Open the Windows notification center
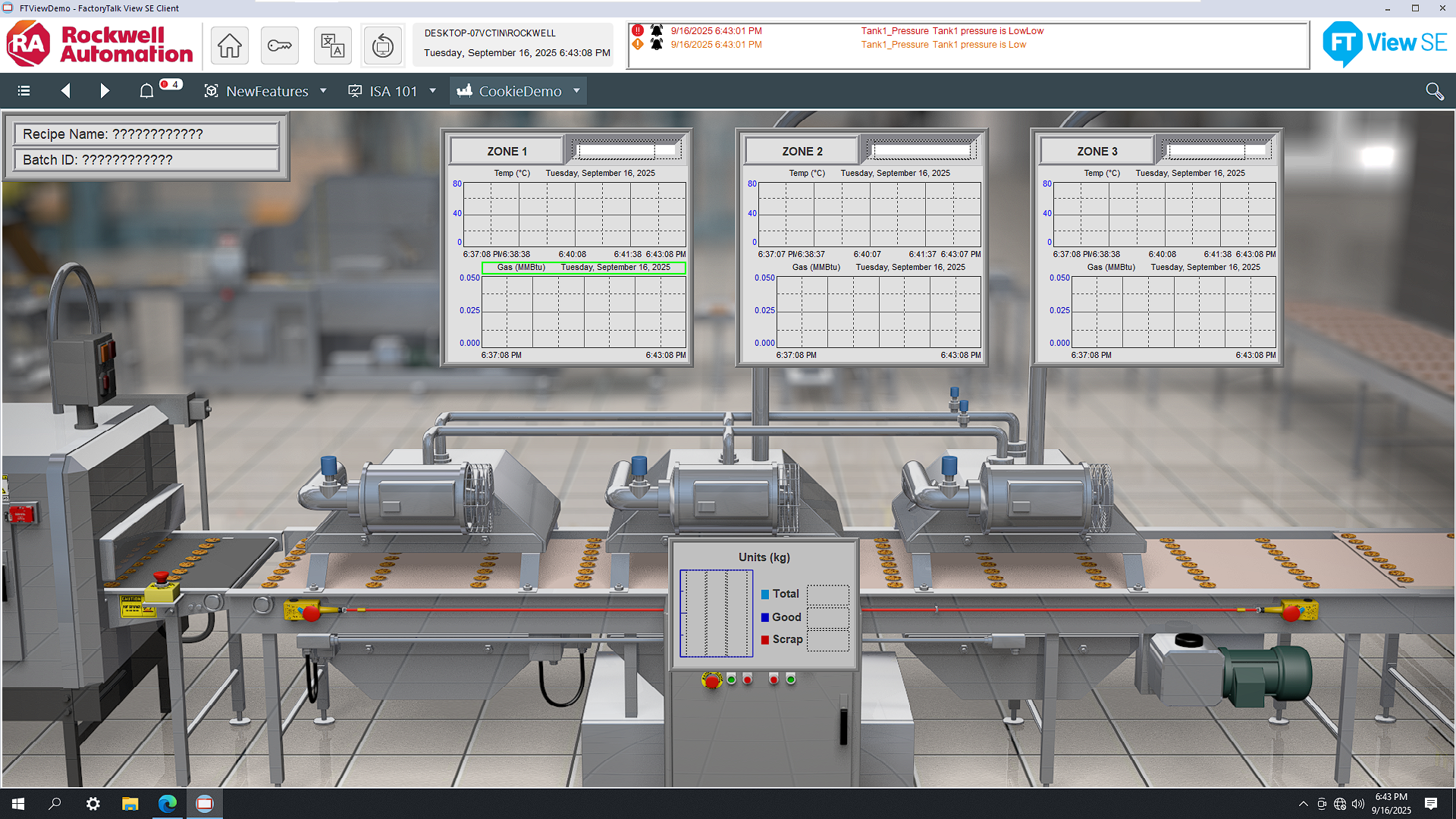This screenshot has height=819, width=1456. click(x=1430, y=804)
